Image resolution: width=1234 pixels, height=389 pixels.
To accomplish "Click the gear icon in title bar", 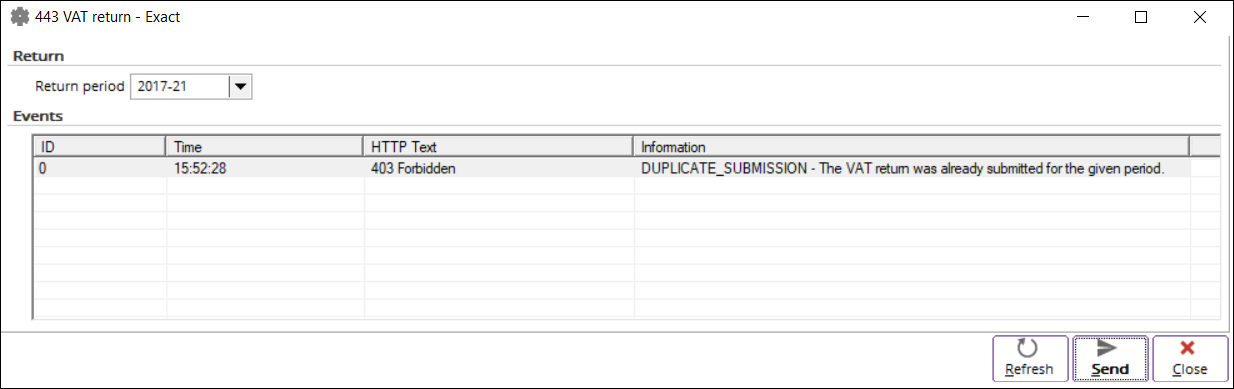I will pyautogui.click(x=18, y=17).
